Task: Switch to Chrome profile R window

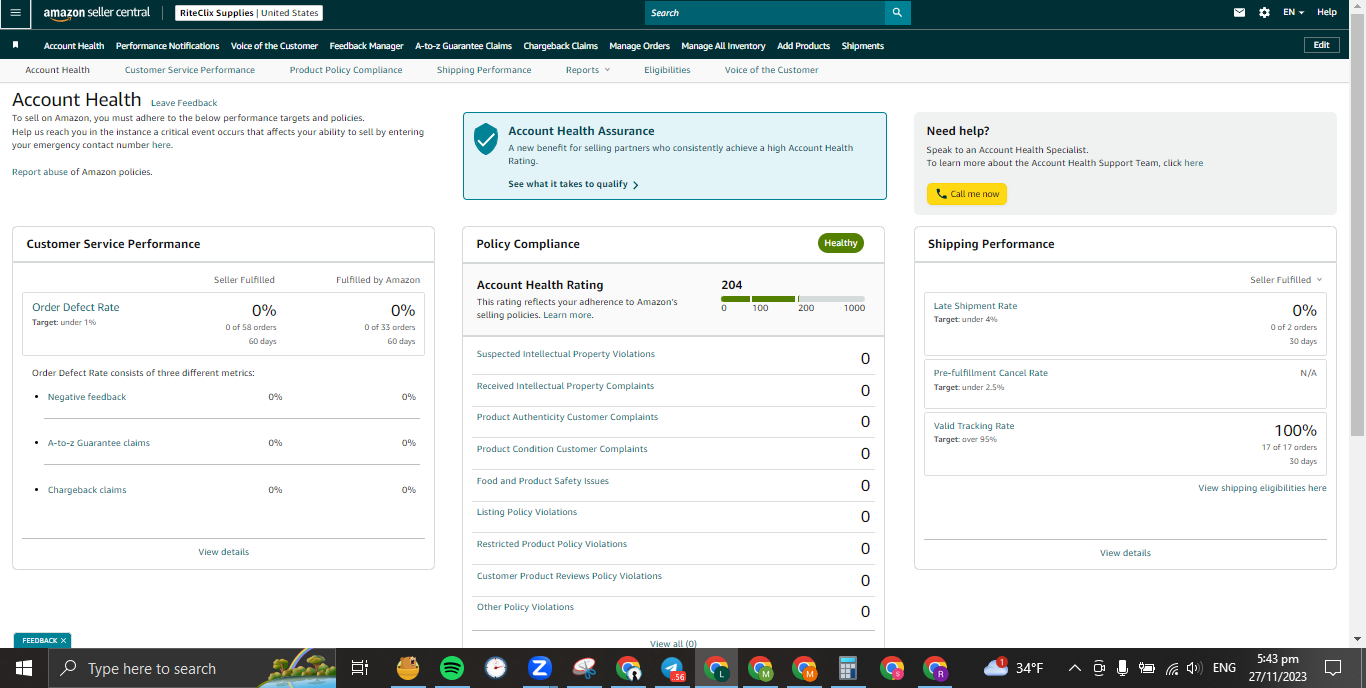Action: pyautogui.click(x=935, y=668)
